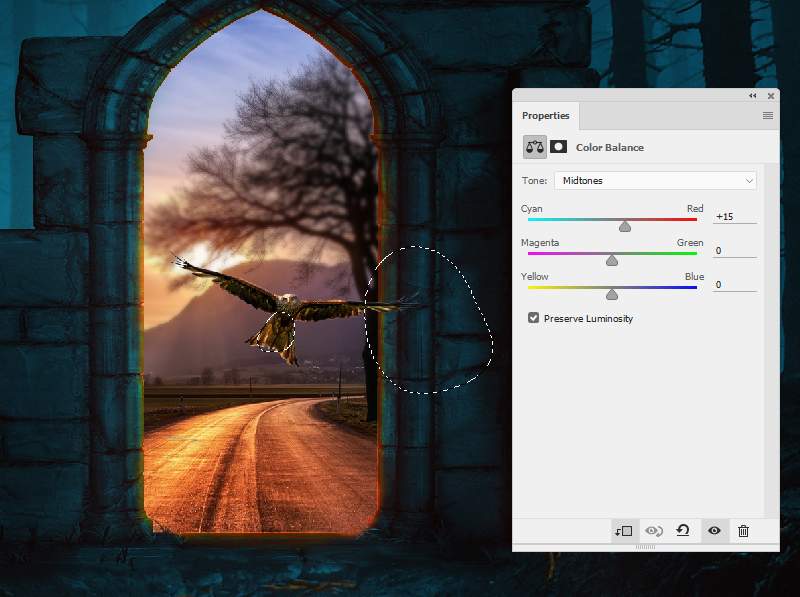Open the Tone dropdown set to Midtones
The image size is (800, 597).
click(x=655, y=181)
